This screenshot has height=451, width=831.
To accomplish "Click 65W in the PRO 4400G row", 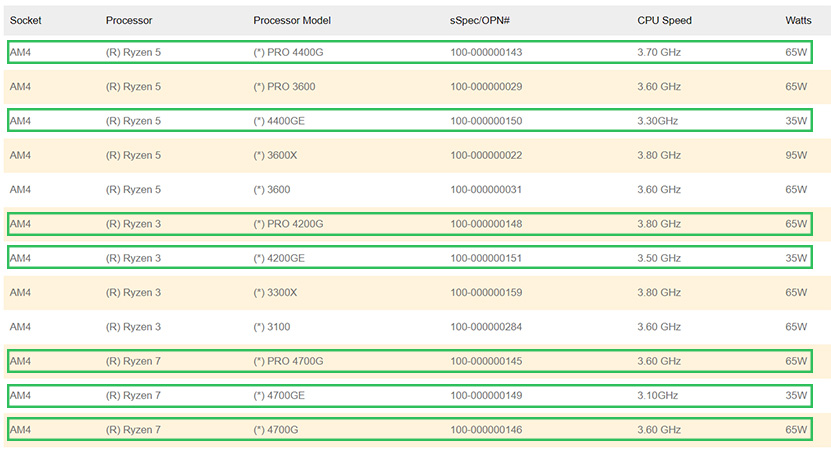I will tap(796, 52).
